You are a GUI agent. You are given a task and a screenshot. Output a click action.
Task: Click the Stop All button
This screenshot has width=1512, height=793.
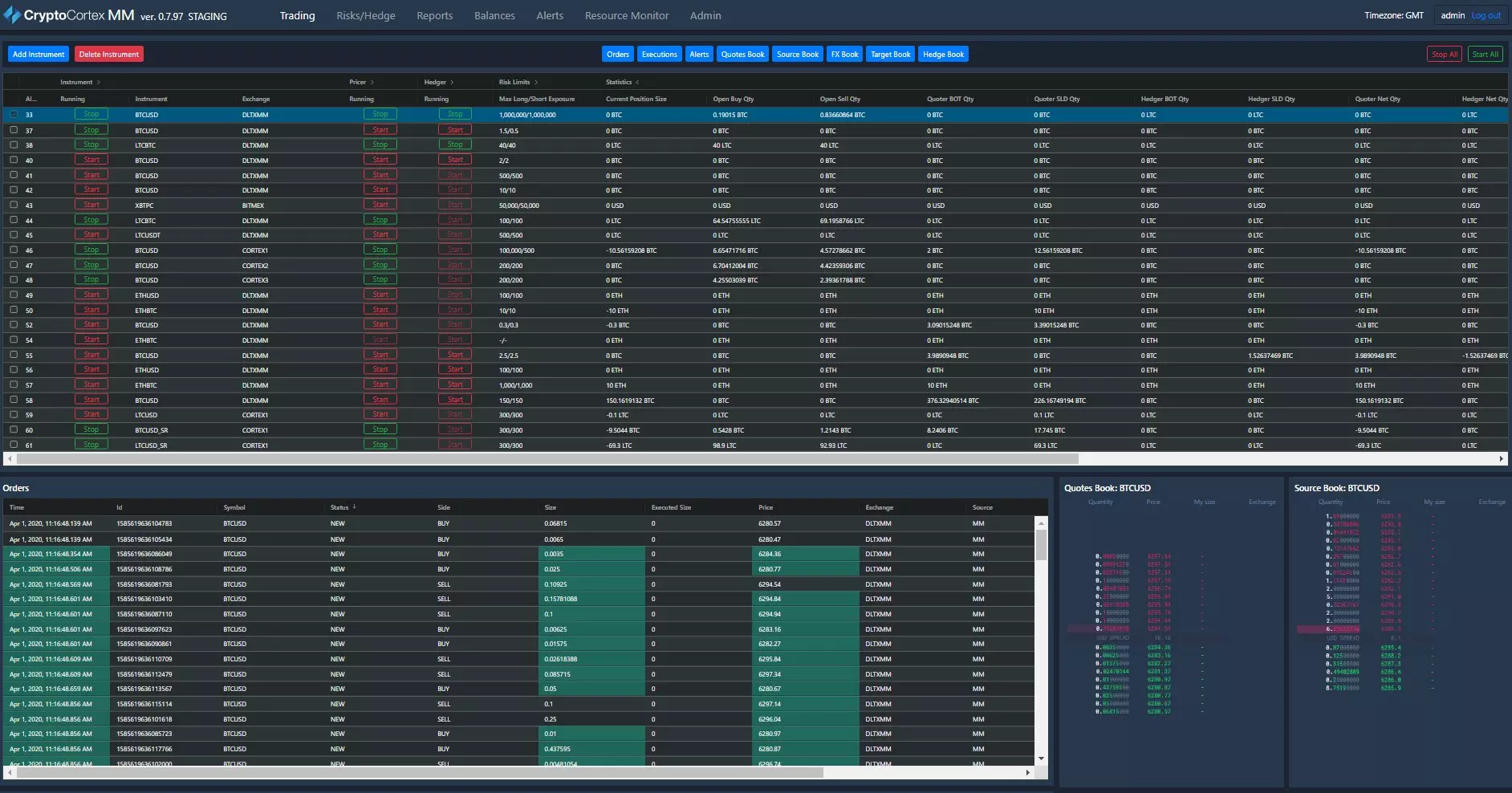click(x=1445, y=54)
